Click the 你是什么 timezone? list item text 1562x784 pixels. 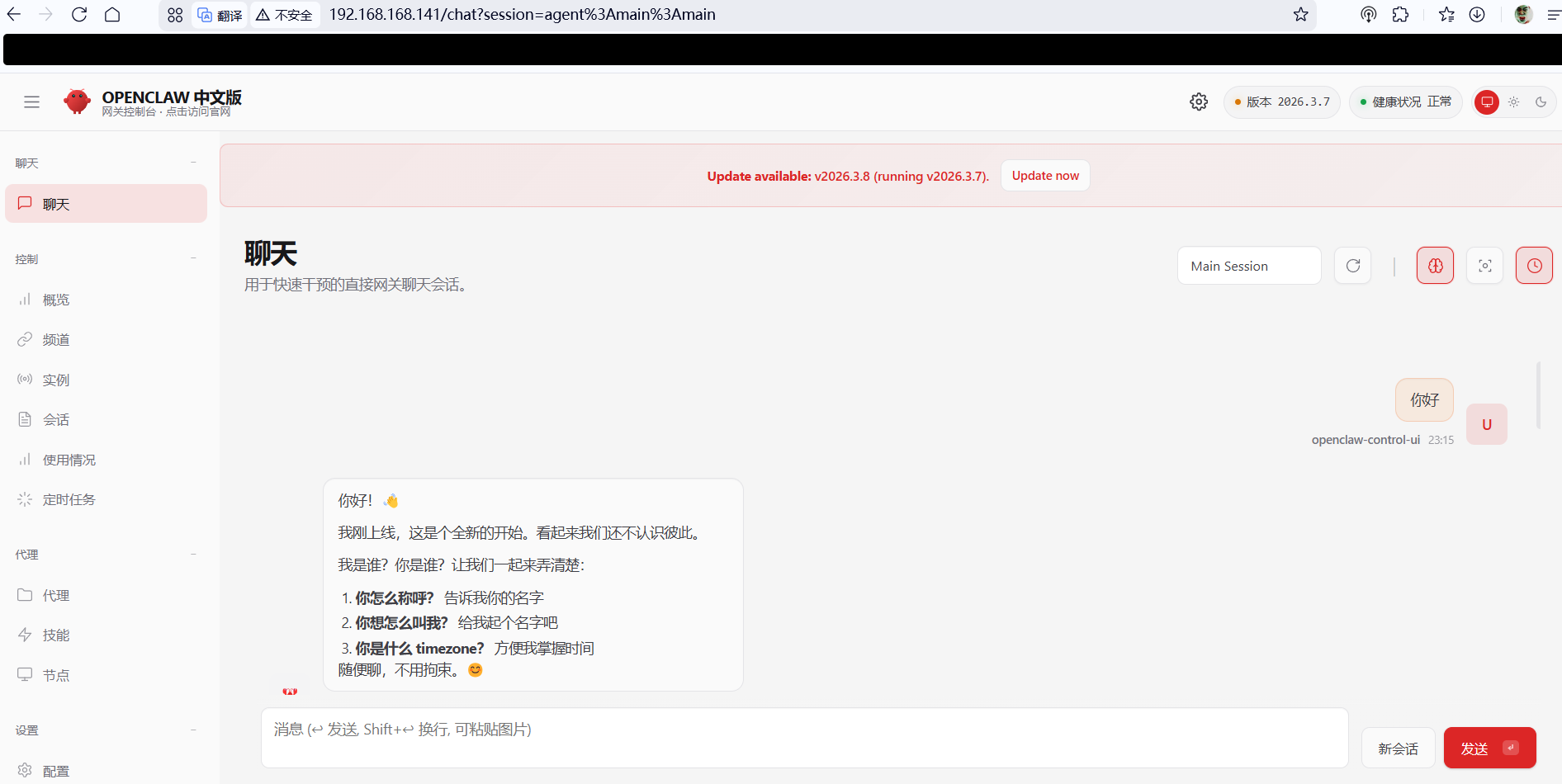click(420, 648)
